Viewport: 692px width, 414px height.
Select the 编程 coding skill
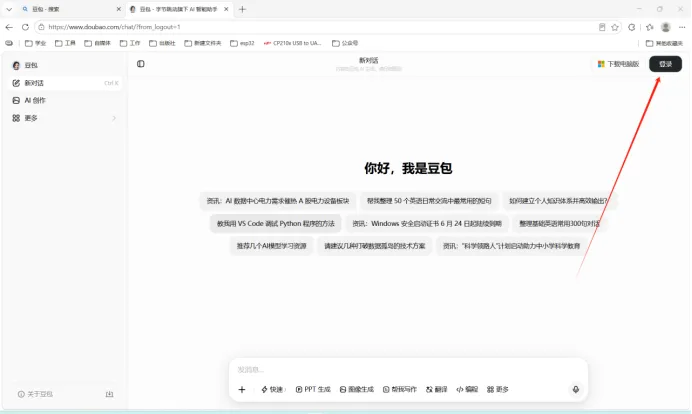(467, 389)
